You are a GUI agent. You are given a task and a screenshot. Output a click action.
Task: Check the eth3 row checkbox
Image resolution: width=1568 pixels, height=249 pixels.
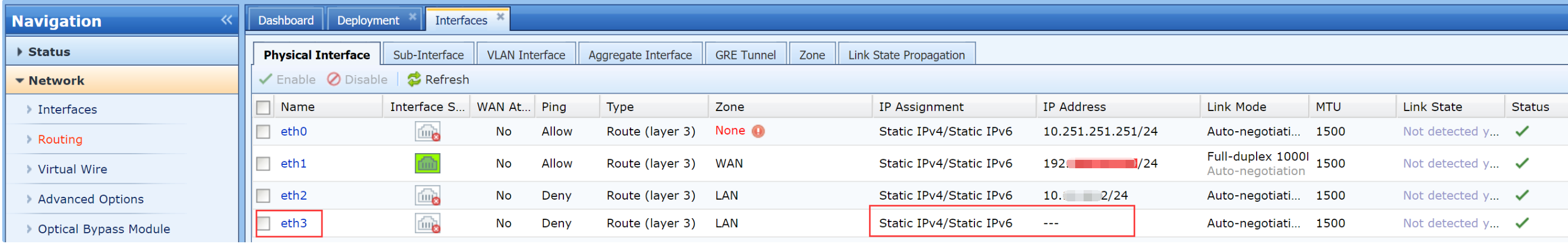pos(263,223)
